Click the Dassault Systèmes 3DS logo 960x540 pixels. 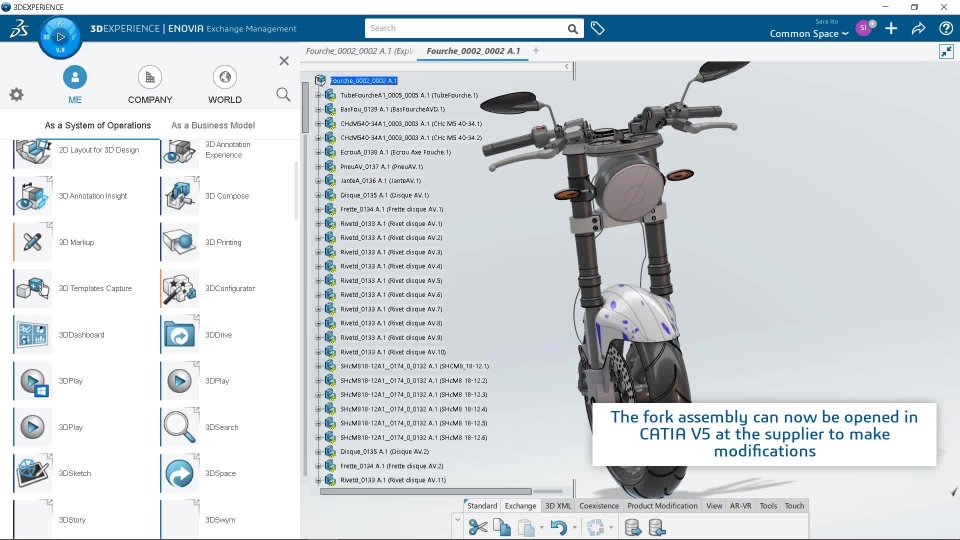(18, 28)
